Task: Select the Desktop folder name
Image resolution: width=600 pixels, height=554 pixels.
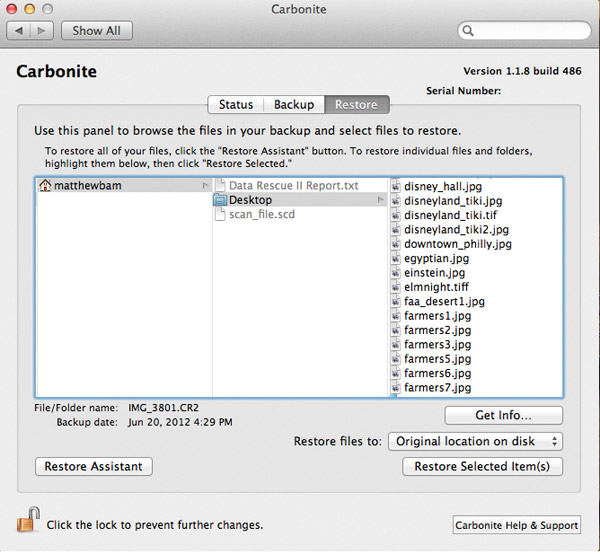Action: pyautogui.click(x=250, y=200)
